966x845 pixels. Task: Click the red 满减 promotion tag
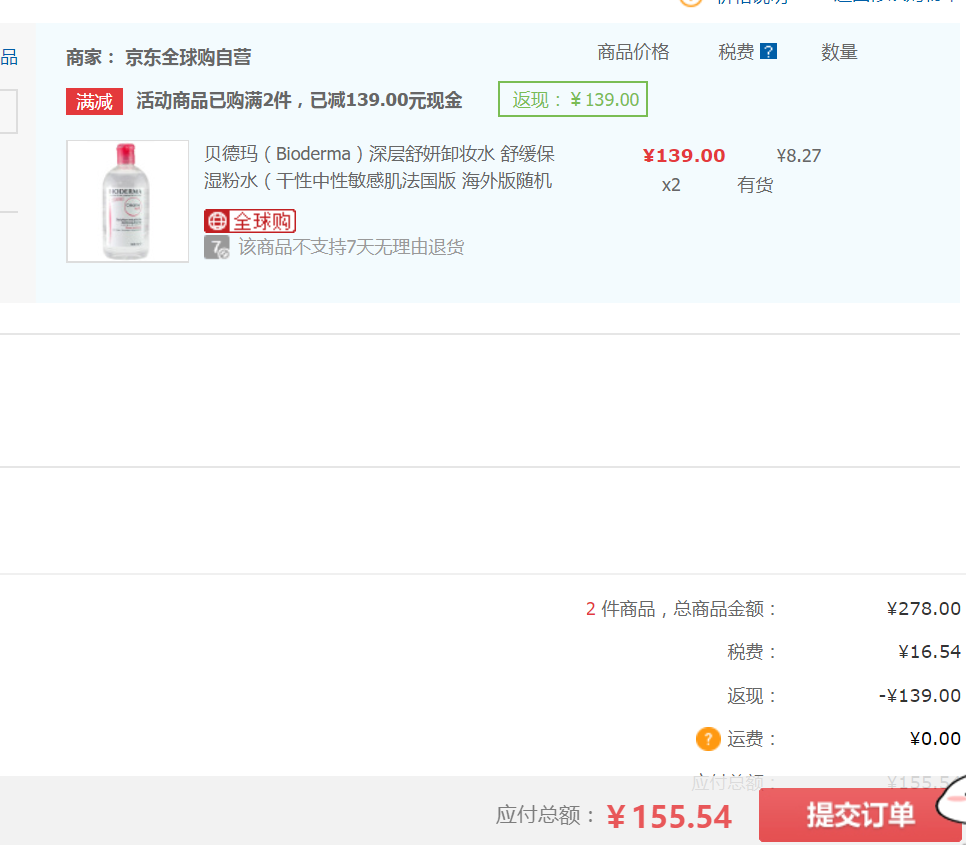[93, 101]
